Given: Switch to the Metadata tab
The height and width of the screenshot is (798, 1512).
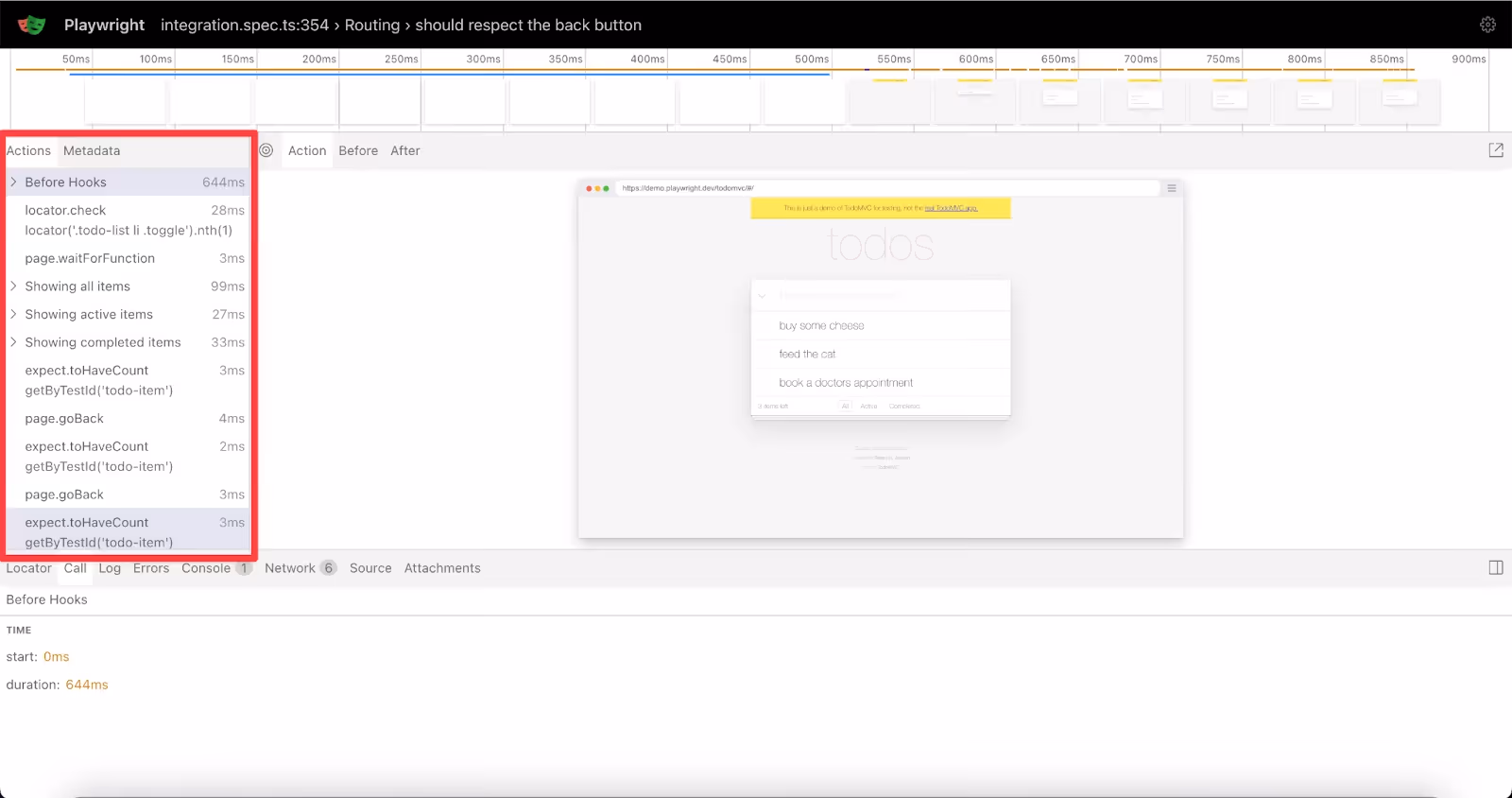Looking at the screenshot, I should [92, 150].
